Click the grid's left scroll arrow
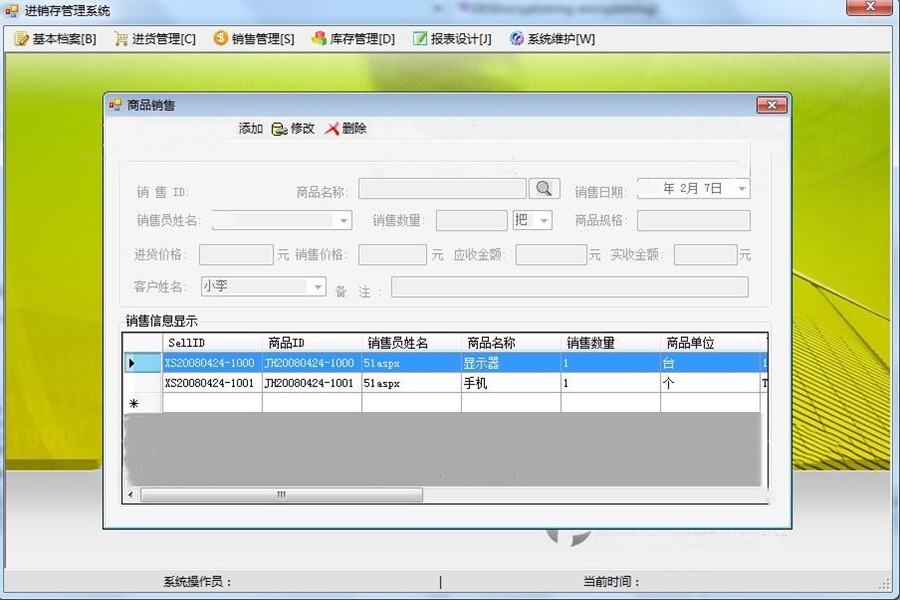This screenshot has width=900, height=600. tap(131, 494)
